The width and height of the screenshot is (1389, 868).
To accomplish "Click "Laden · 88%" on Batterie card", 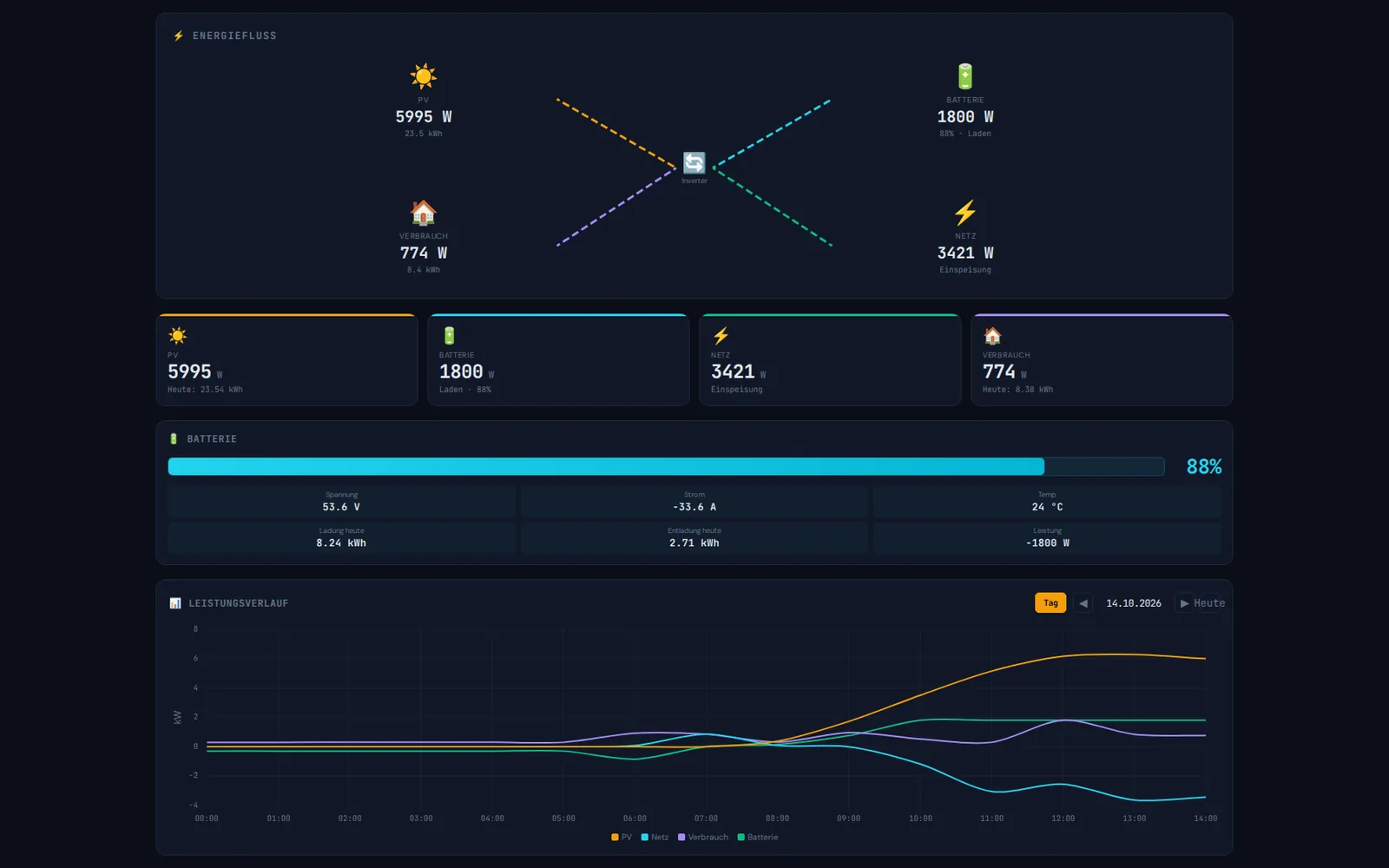I will click(465, 390).
